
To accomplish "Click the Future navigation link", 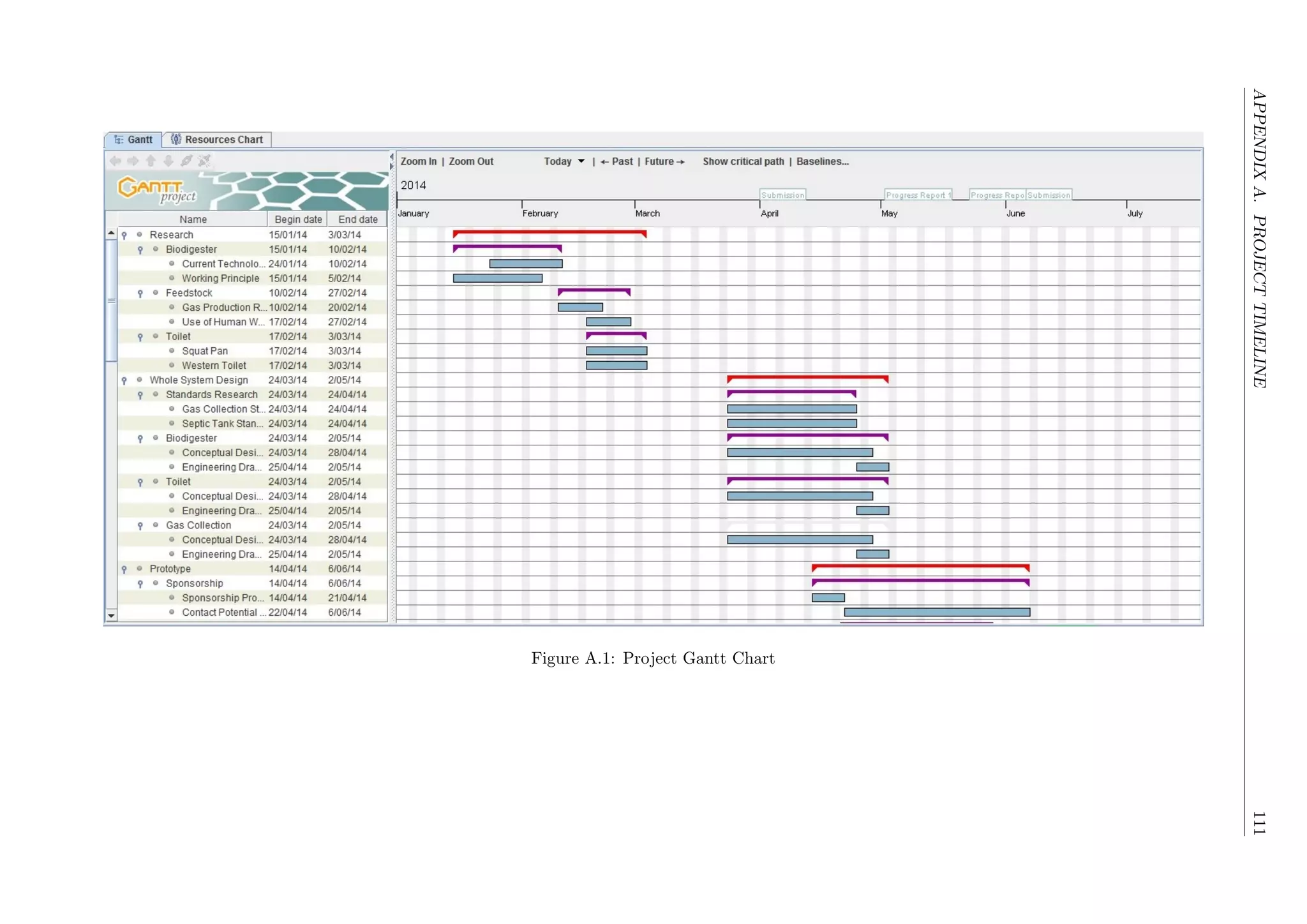I will tap(664, 161).
